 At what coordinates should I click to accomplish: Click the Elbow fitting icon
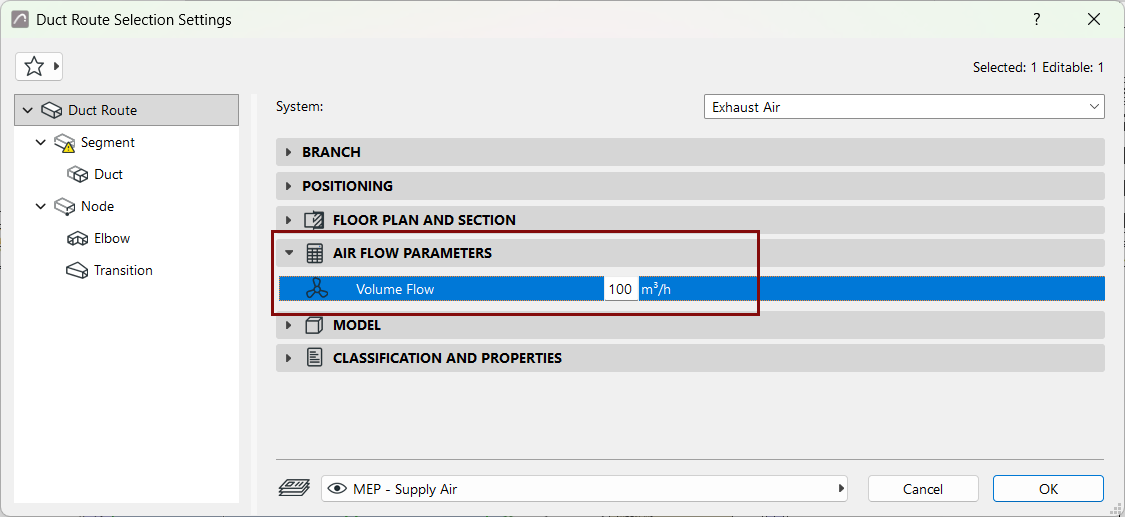tap(77, 238)
